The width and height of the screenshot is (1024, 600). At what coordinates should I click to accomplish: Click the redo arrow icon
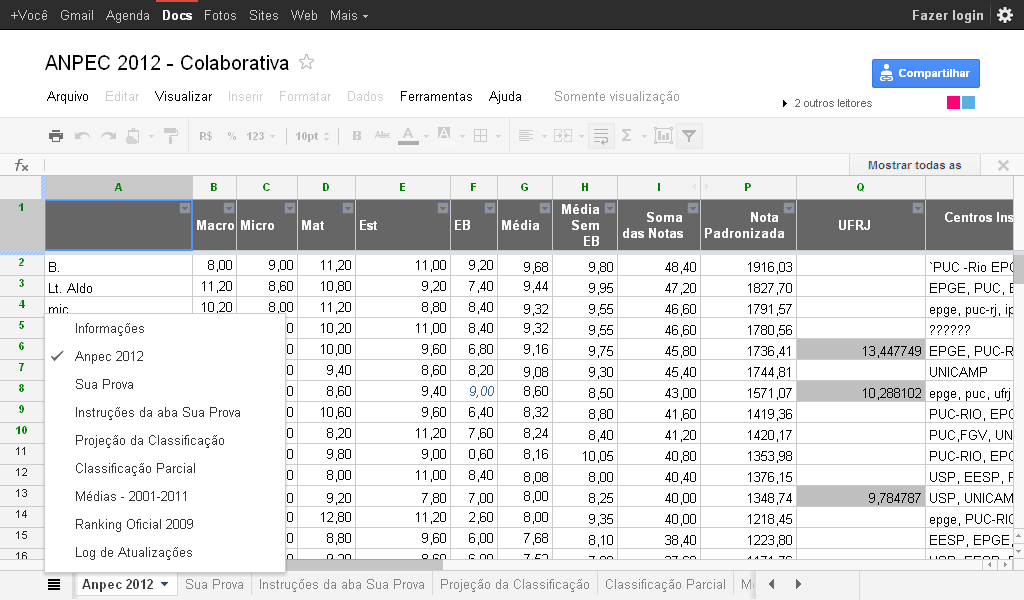(x=108, y=136)
